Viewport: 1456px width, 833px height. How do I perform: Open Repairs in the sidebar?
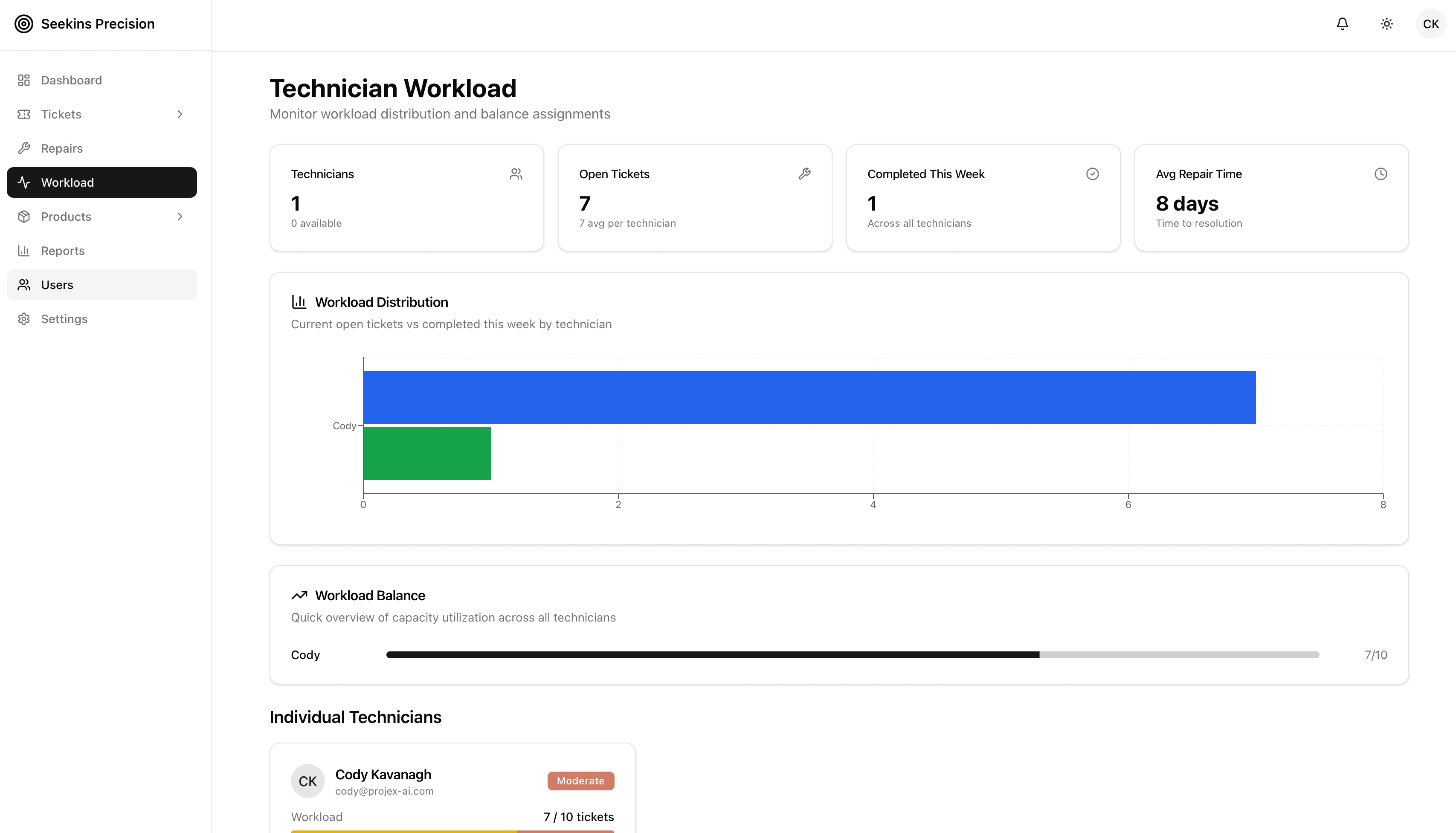[x=102, y=149]
